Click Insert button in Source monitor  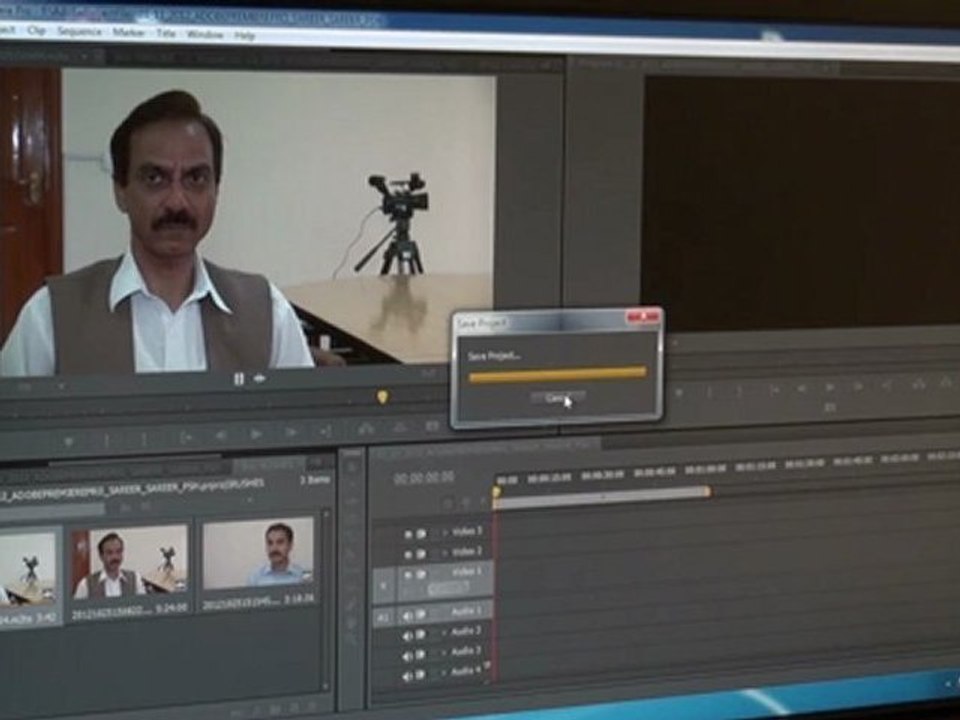coord(366,429)
